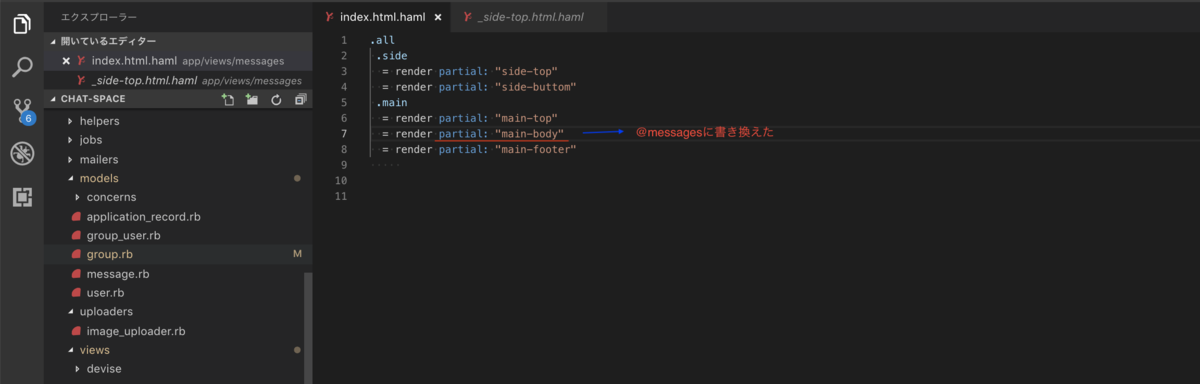Click the ".main" code on line 5

(392, 102)
